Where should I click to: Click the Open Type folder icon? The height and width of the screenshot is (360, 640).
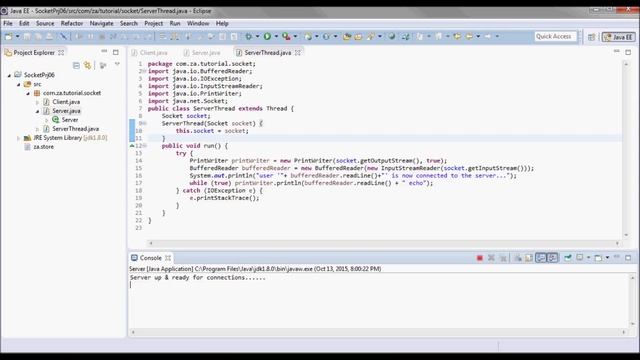click(347, 37)
